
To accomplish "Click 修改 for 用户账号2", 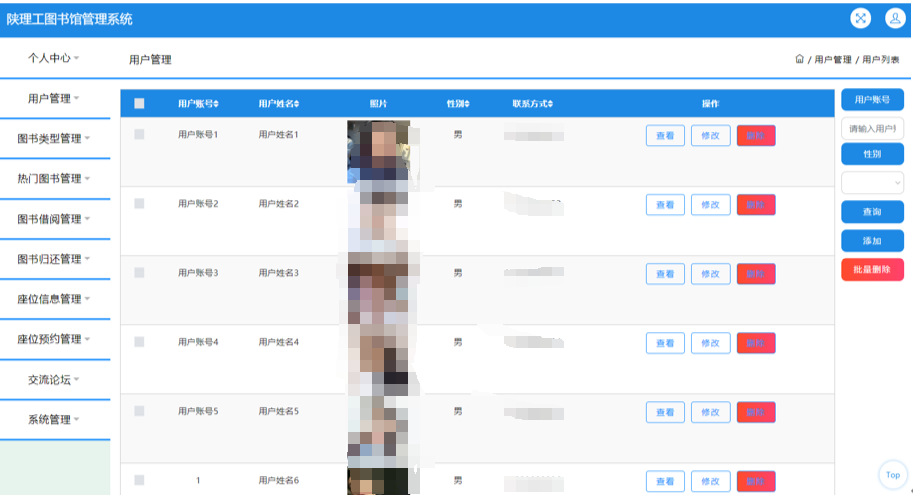I will click(x=710, y=205).
